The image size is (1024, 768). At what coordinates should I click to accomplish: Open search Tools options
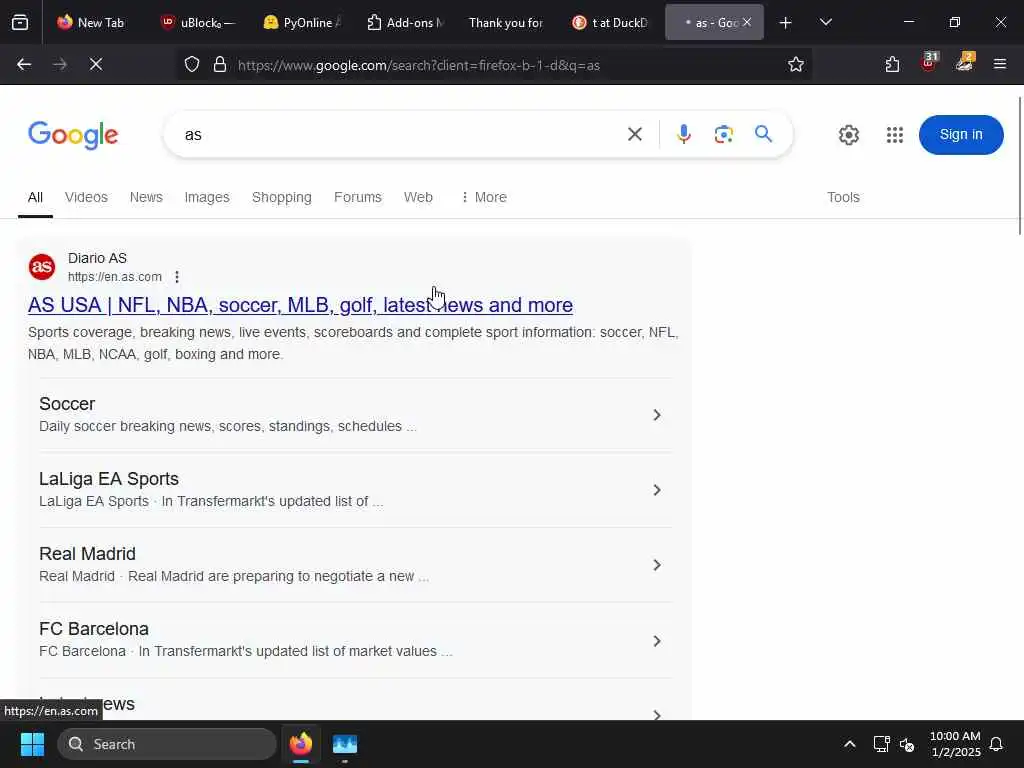(x=843, y=197)
